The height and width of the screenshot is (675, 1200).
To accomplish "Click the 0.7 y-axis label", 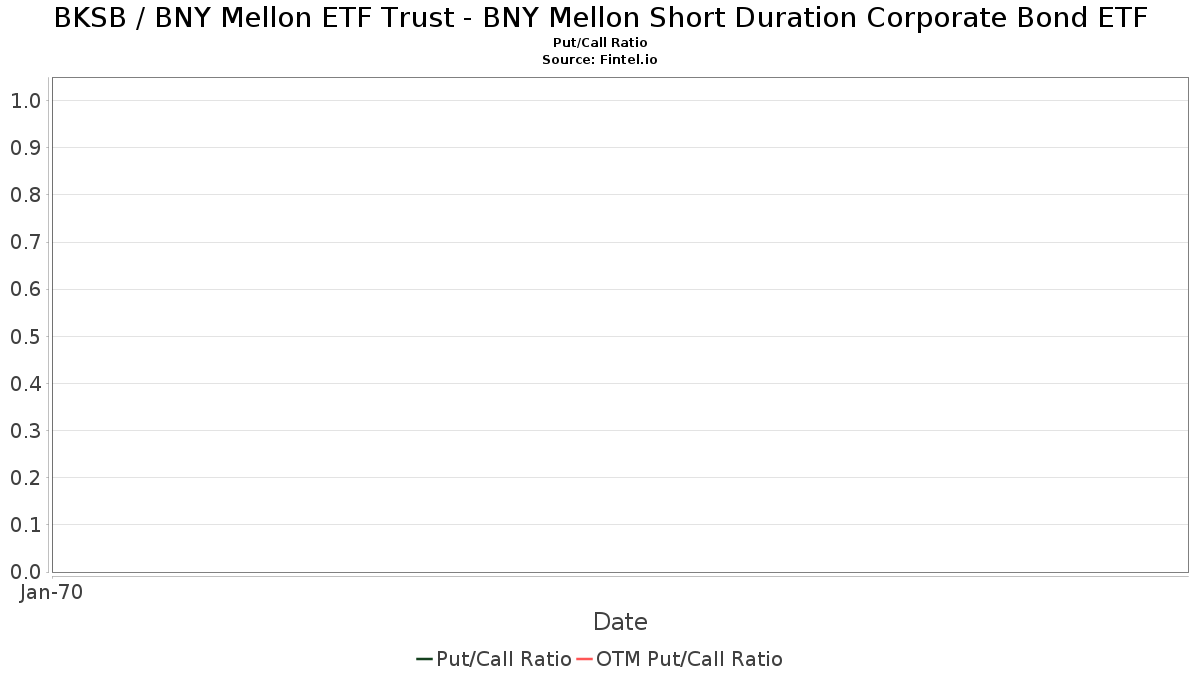I will tap(25, 242).
